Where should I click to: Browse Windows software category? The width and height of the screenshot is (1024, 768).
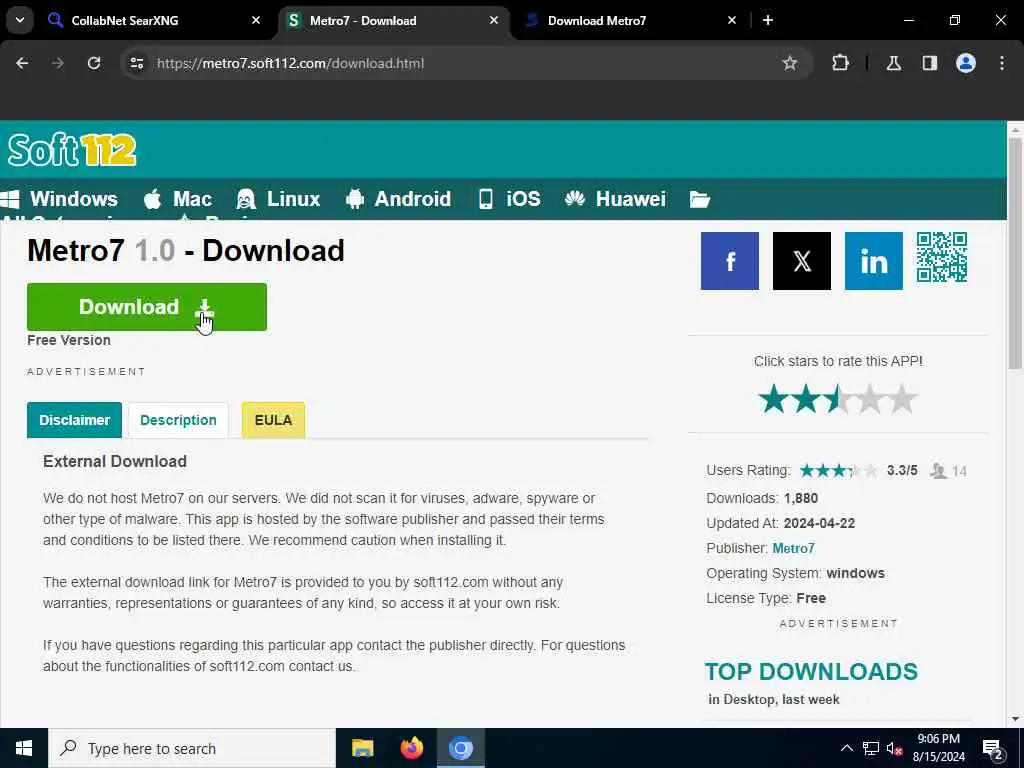tap(59, 199)
